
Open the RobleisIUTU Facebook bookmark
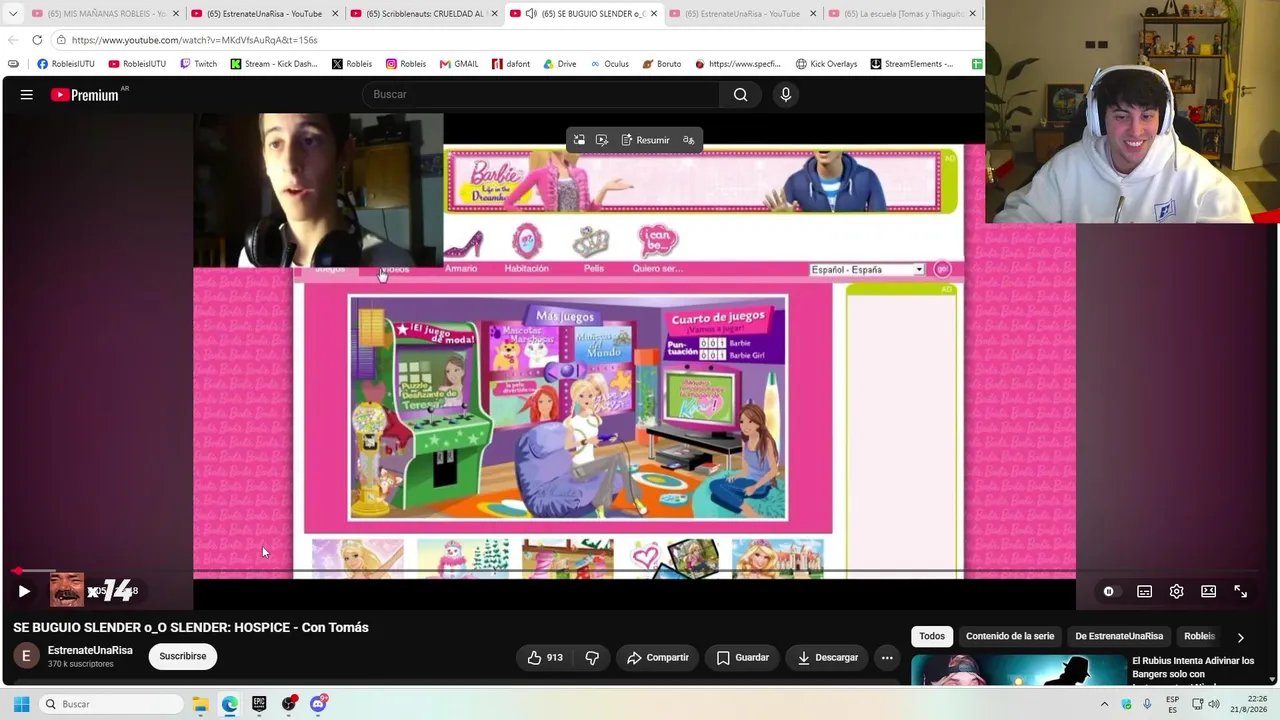pyautogui.click(x=66, y=64)
